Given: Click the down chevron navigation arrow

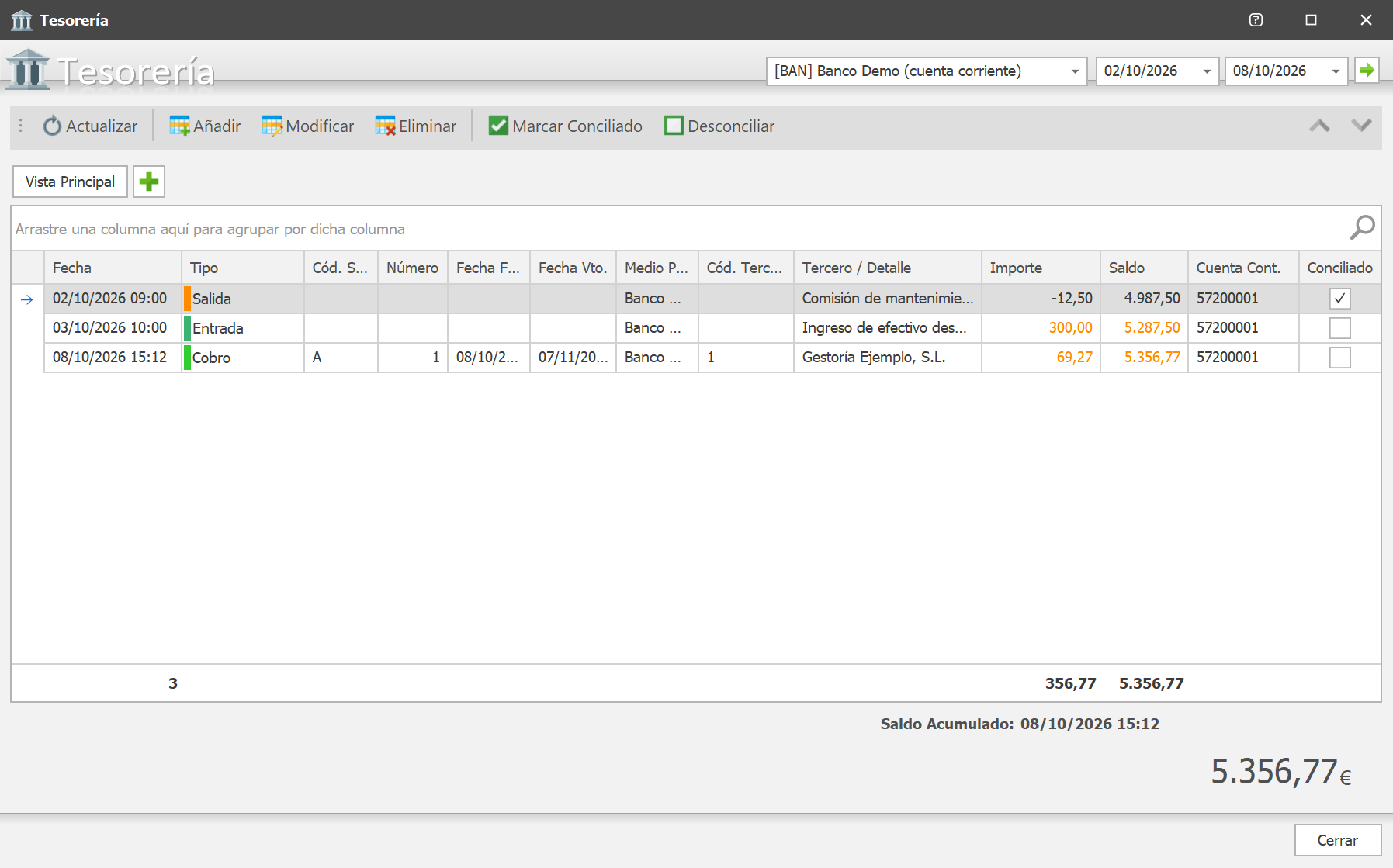Looking at the screenshot, I should click(x=1361, y=126).
